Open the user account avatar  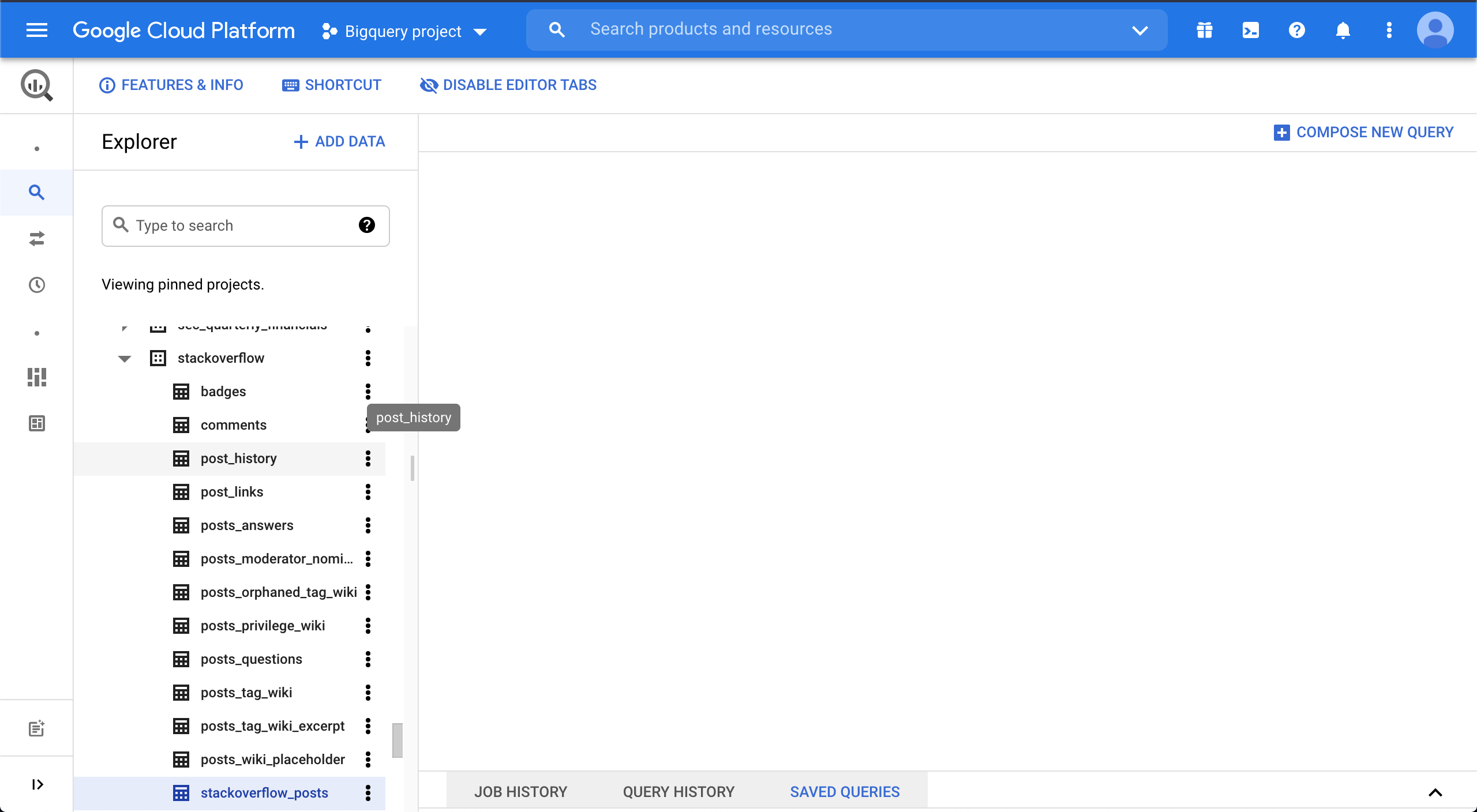1435,30
